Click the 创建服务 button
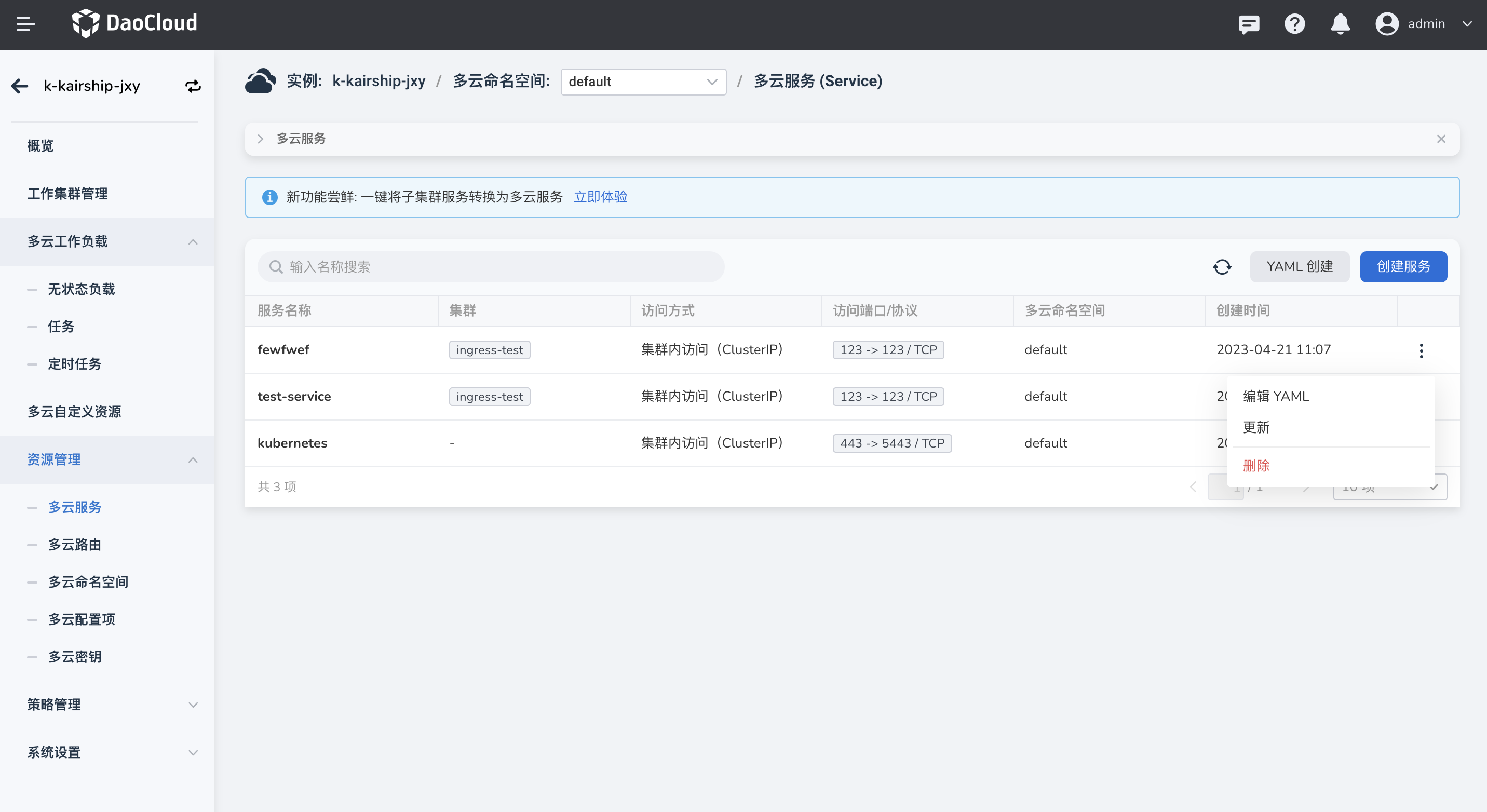The image size is (1487, 812). [1403, 267]
